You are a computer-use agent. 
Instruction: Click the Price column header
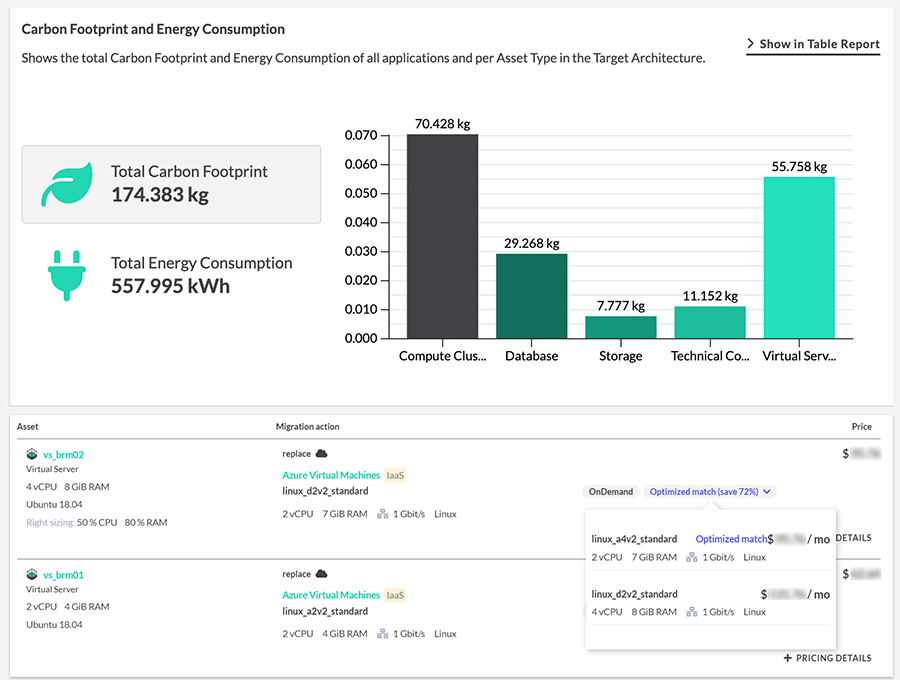[x=862, y=426]
